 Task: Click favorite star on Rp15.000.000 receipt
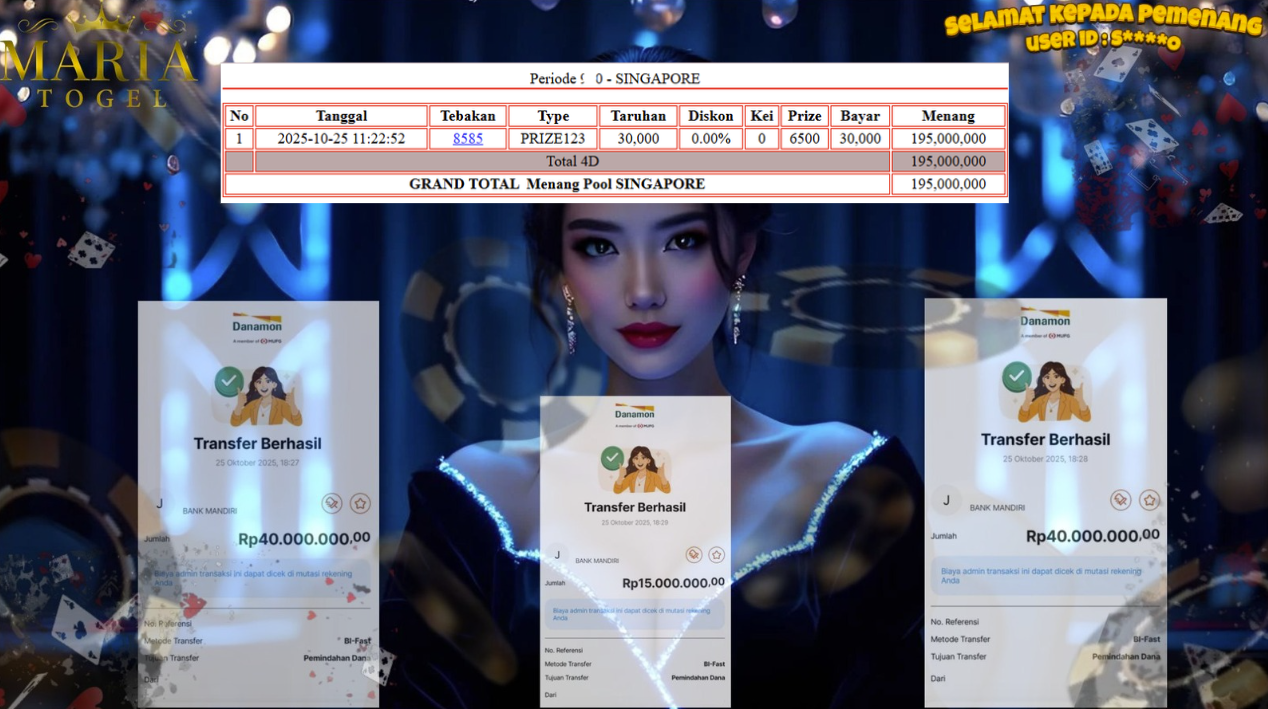coord(716,554)
